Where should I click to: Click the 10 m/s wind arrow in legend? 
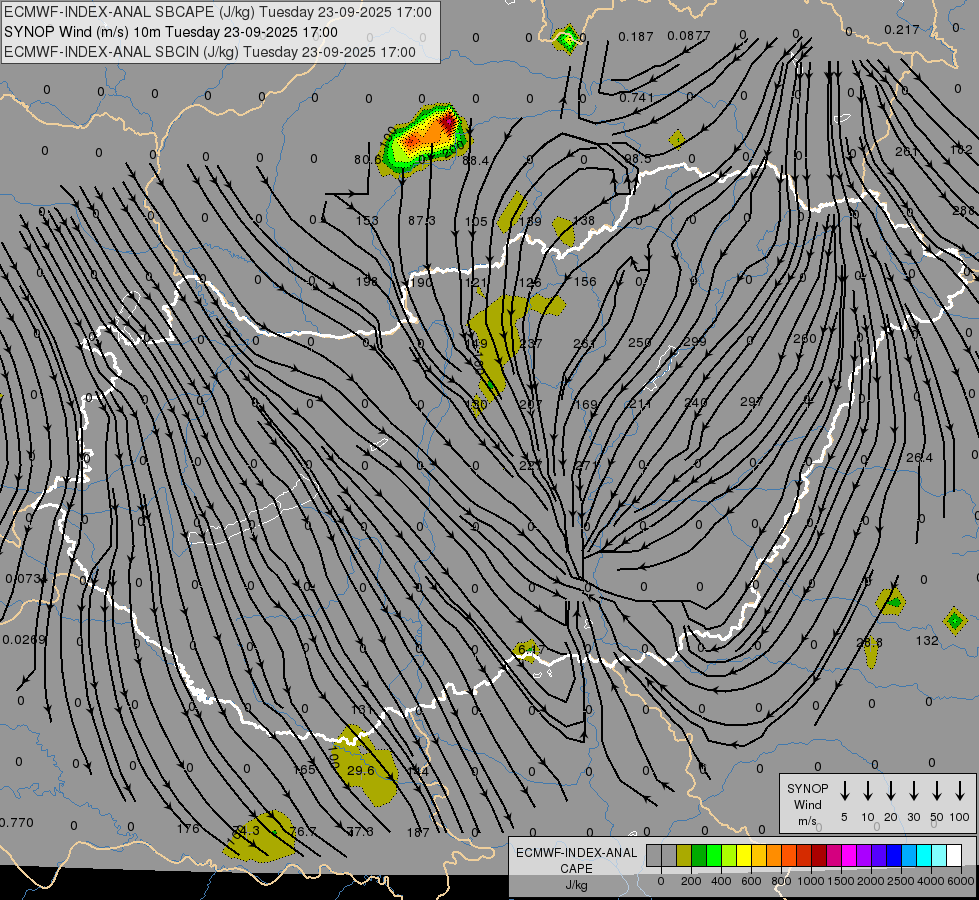coord(868,791)
